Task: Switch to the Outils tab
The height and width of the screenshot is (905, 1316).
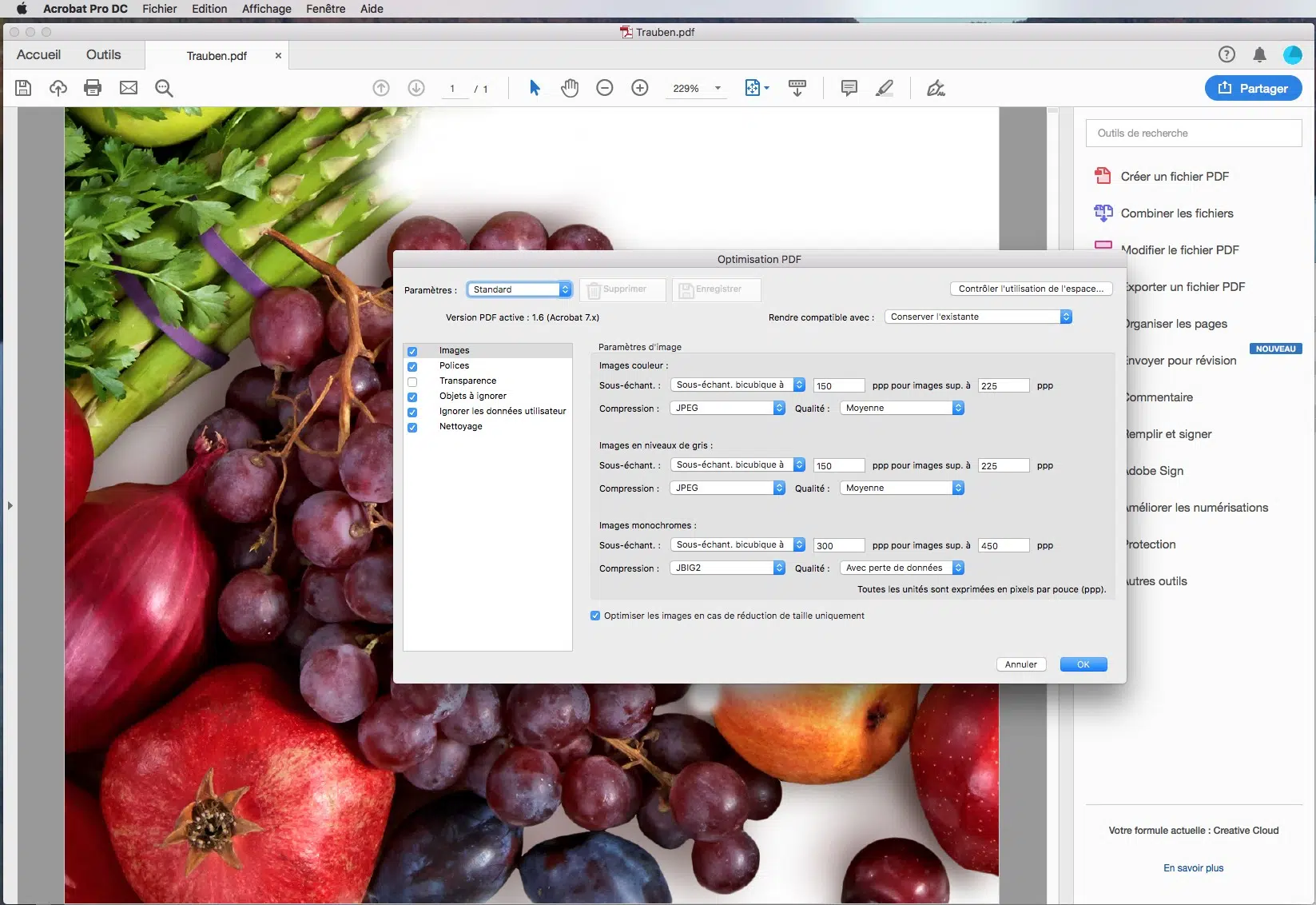Action: [104, 54]
